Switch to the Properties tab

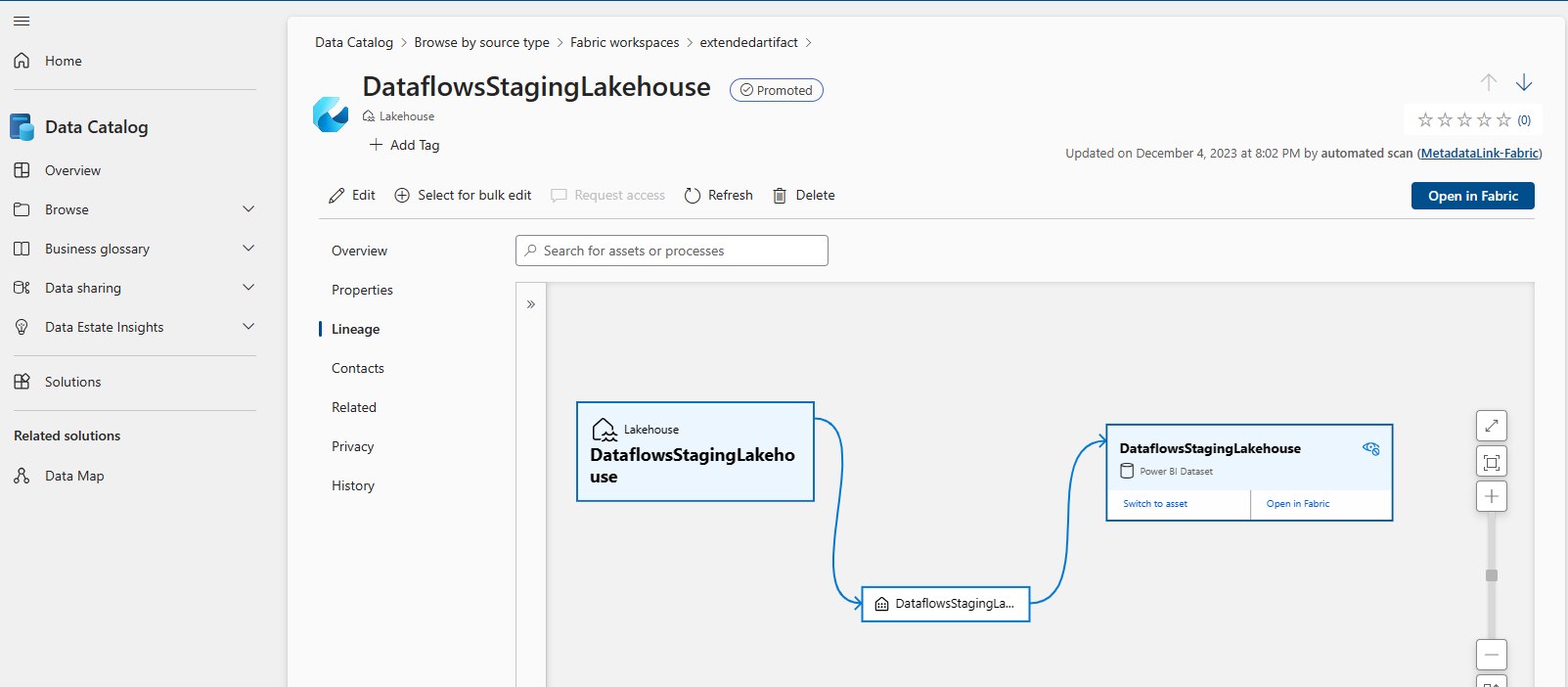click(362, 290)
